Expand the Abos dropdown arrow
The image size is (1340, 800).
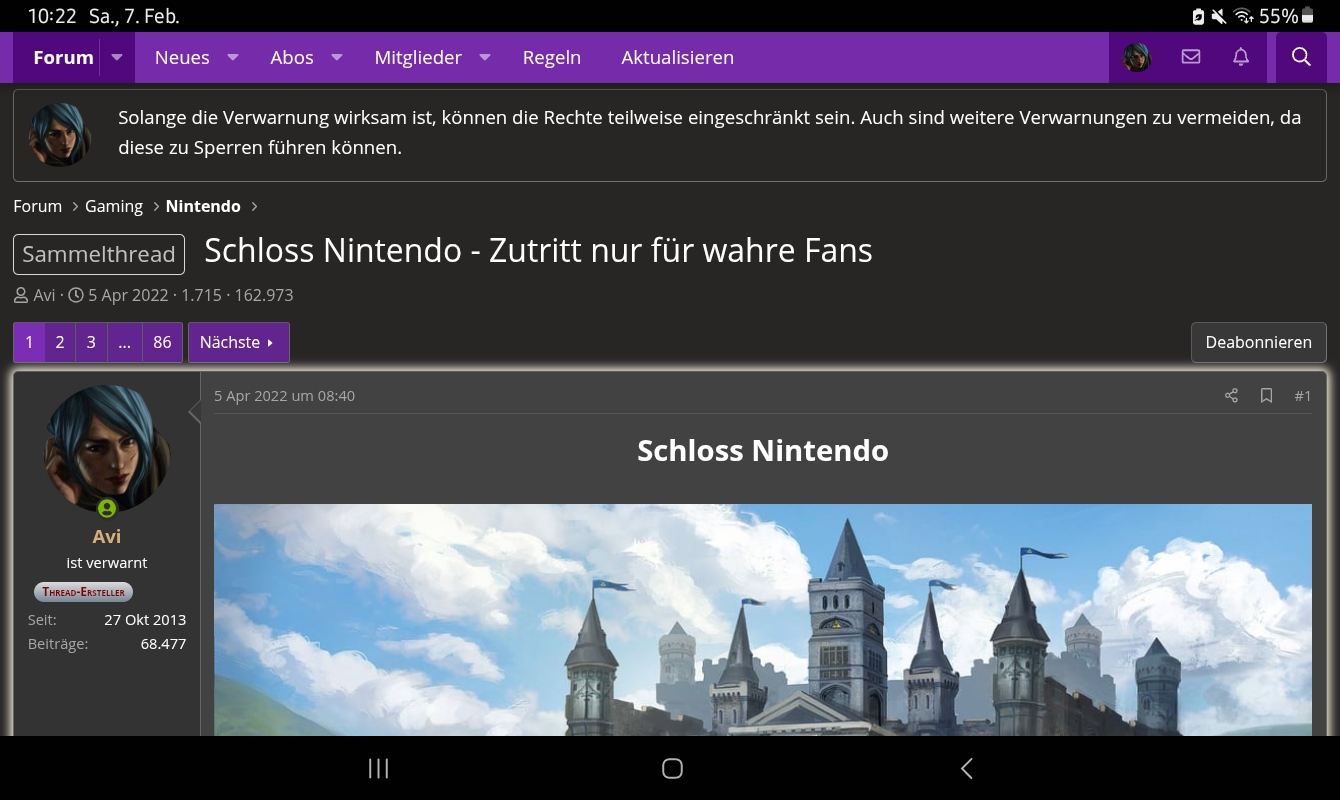[337, 57]
